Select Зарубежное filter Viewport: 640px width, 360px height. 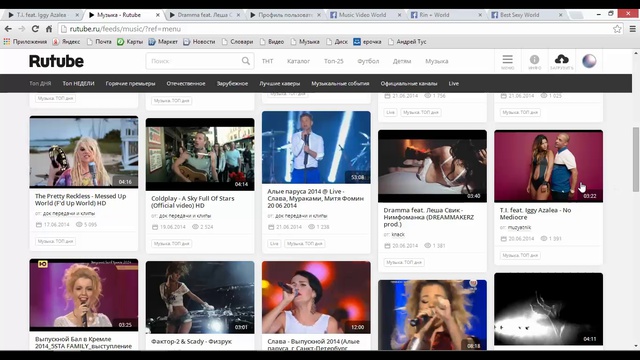[232, 83]
